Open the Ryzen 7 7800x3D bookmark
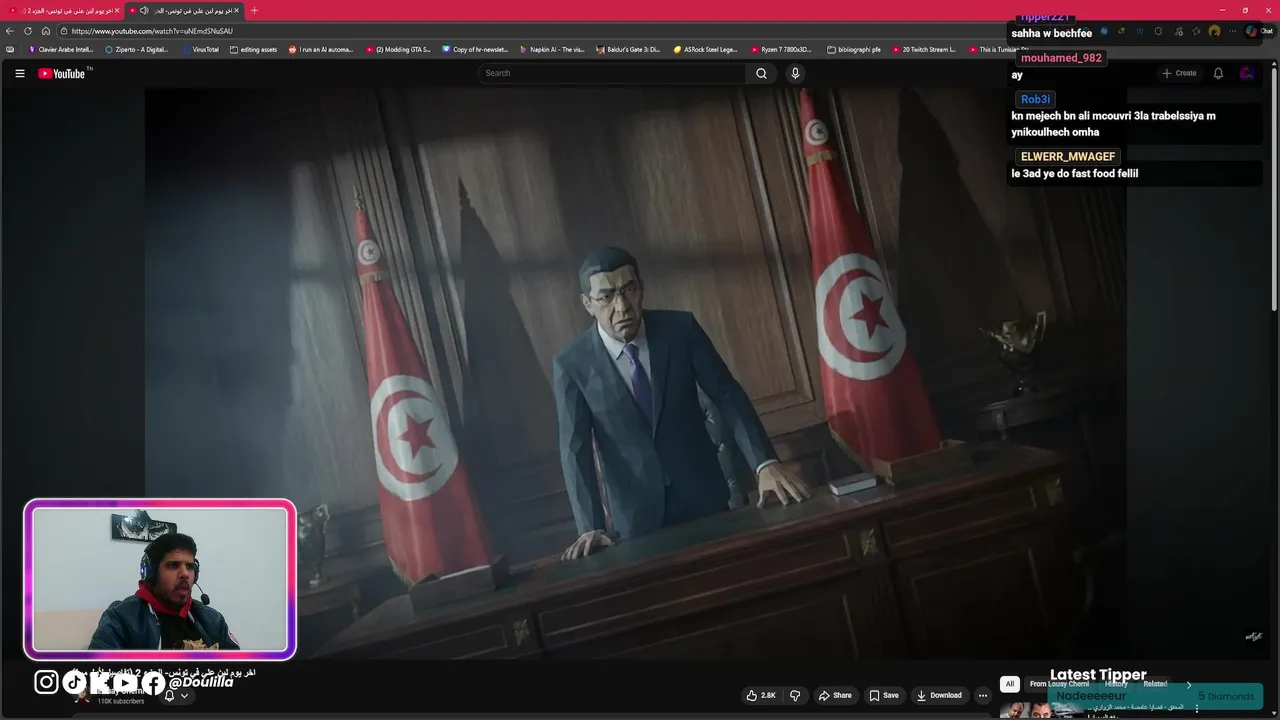This screenshot has height=720, width=1280. 782,49
